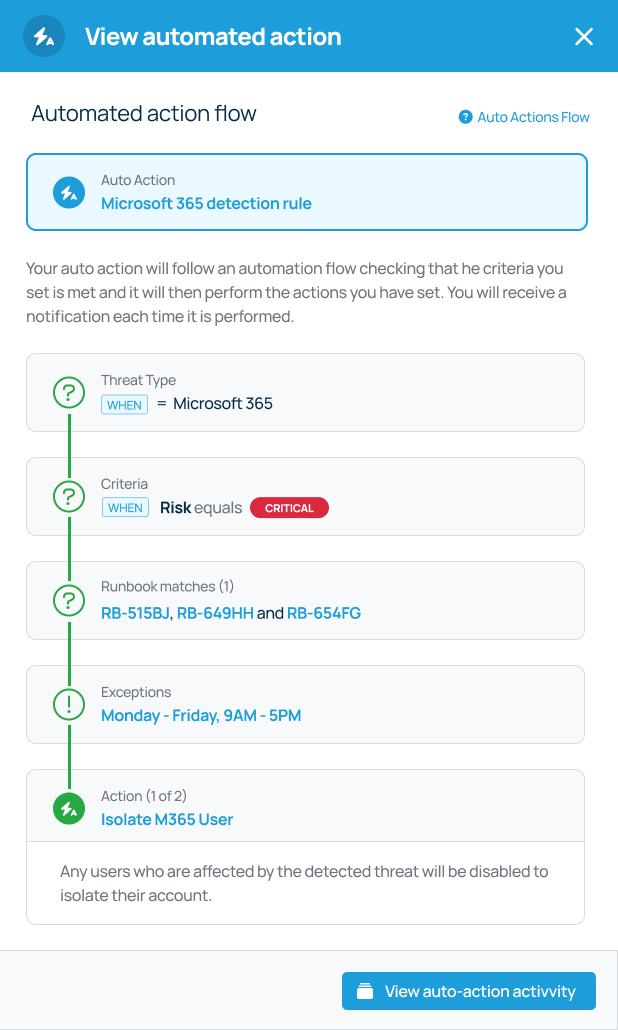Click the help icon beside Auto Actions Flow
The height and width of the screenshot is (1030, 618).
point(465,117)
